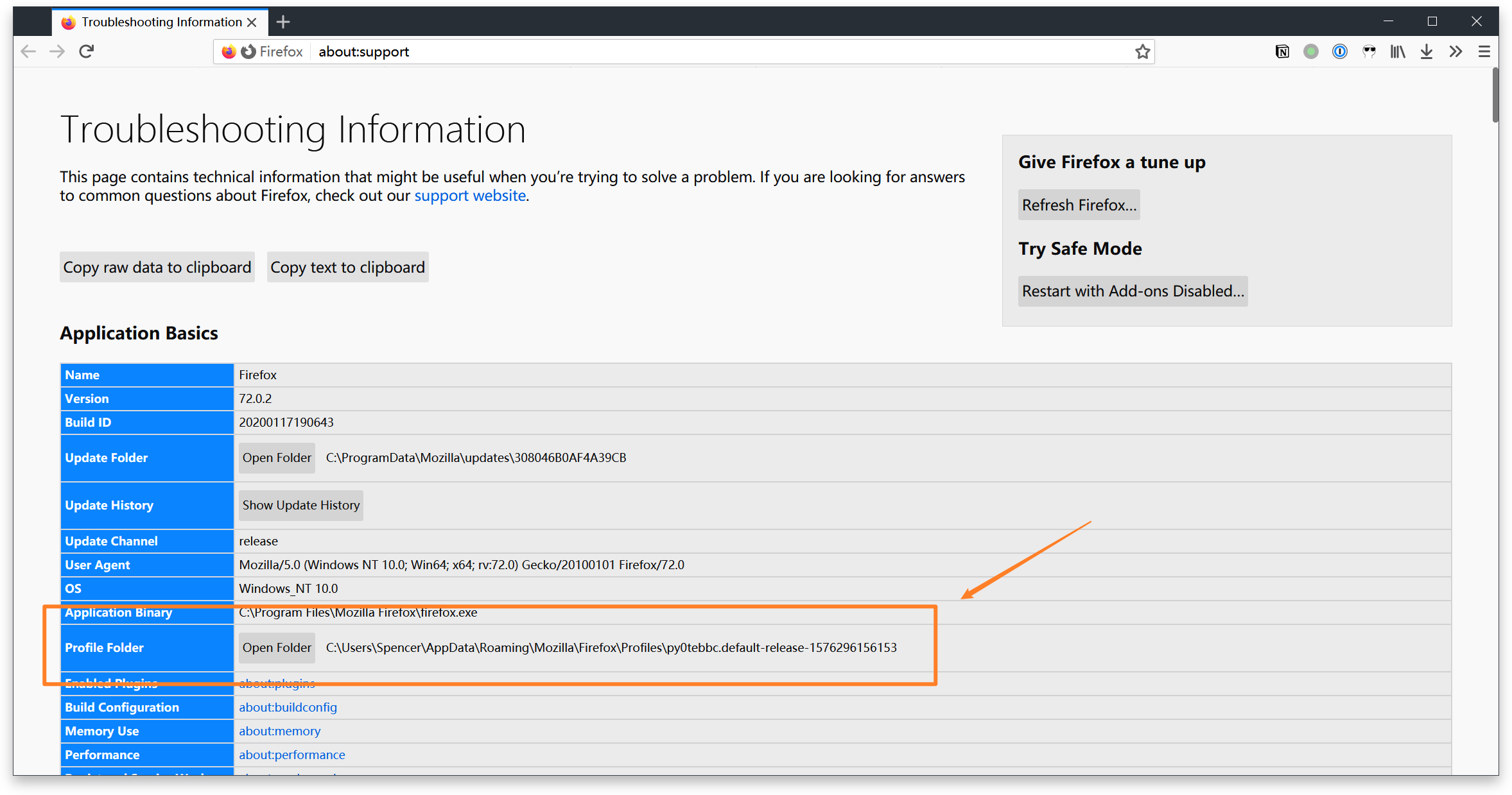Open the Library bookshelf icon
1512x795 pixels.
click(1398, 52)
